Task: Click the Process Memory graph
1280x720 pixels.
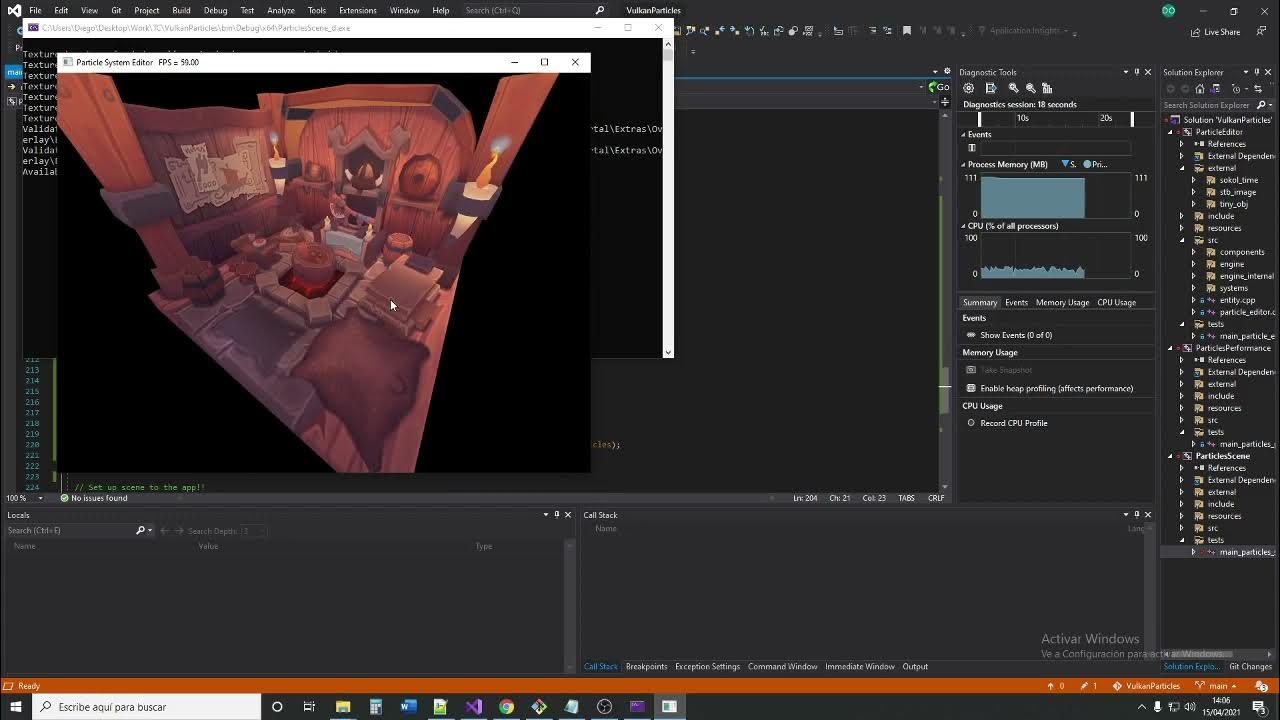Action: click(1055, 196)
